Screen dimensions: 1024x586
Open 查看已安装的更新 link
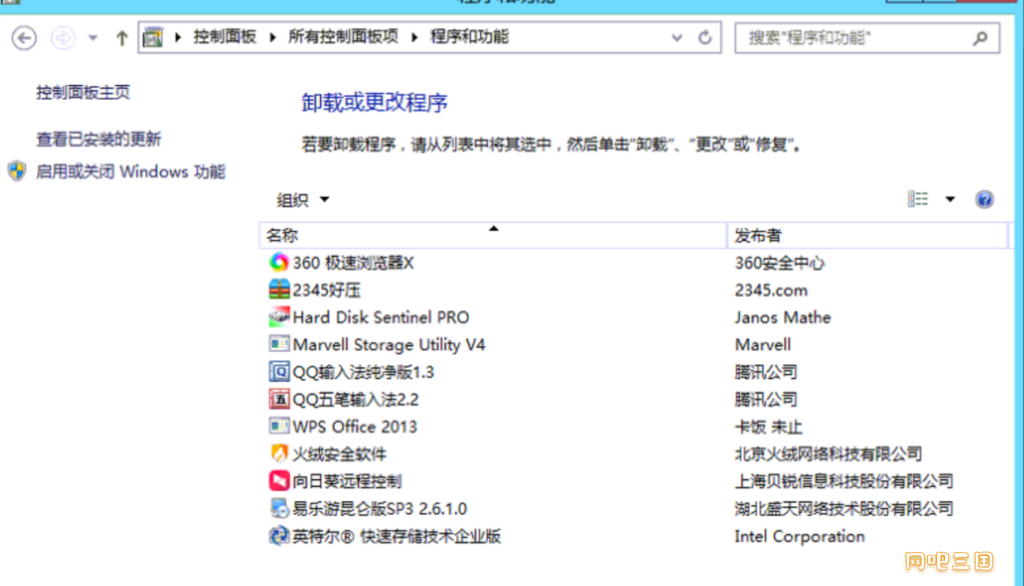(x=99, y=138)
